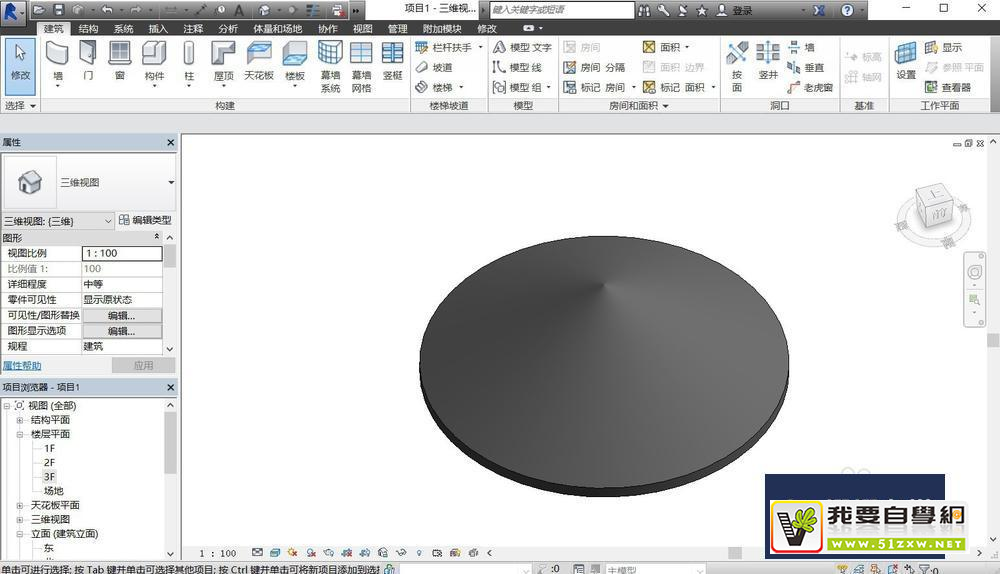Click the Undo arrow in quick access toolbar
Screen dimensions: 1000x574
pyautogui.click(x=107, y=10)
